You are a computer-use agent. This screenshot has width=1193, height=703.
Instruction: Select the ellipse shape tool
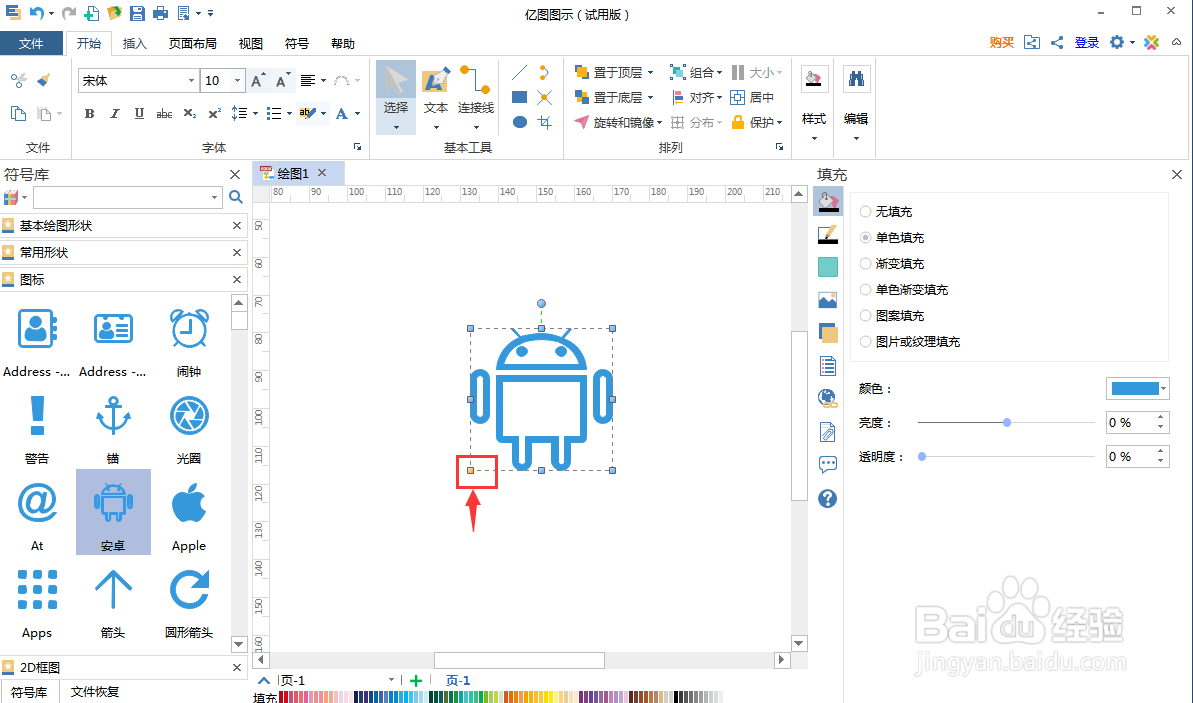pos(520,122)
